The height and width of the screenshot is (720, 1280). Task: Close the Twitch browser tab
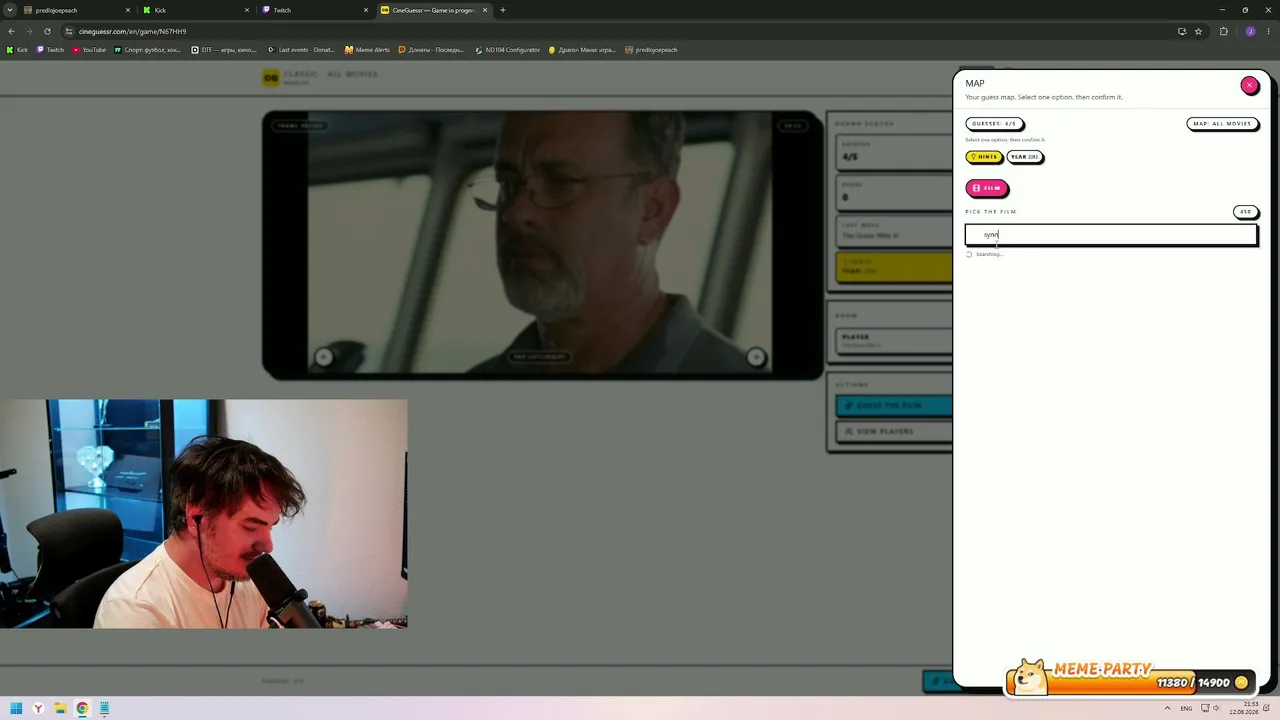[x=365, y=10]
